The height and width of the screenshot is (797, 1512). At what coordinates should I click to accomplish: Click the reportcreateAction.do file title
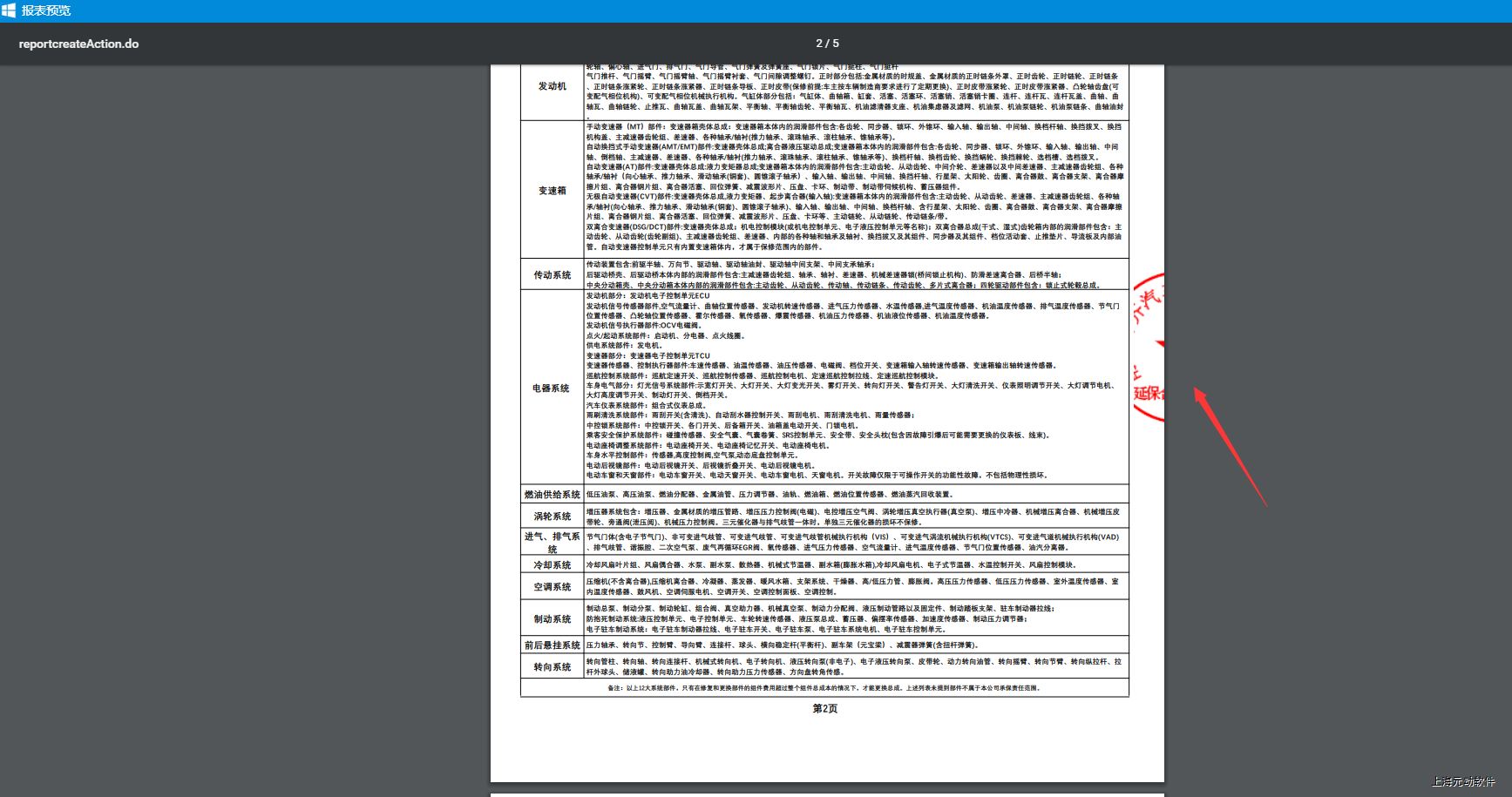click(x=78, y=44)
